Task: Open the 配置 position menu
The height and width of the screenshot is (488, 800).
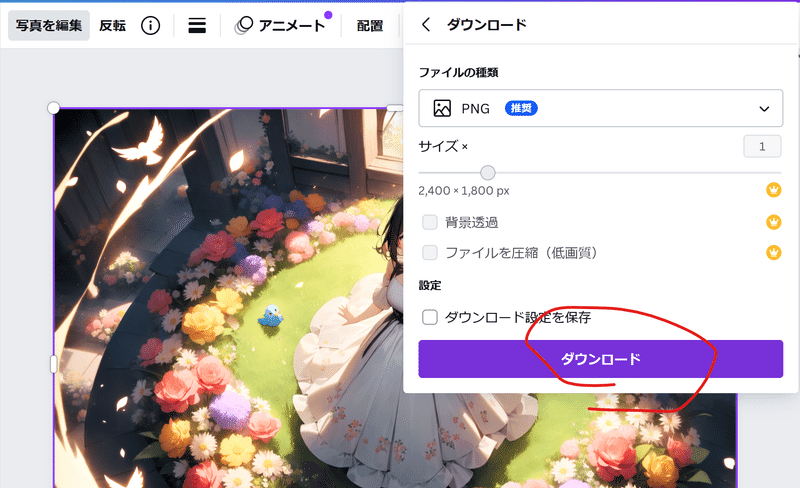Action: (370, 26)
